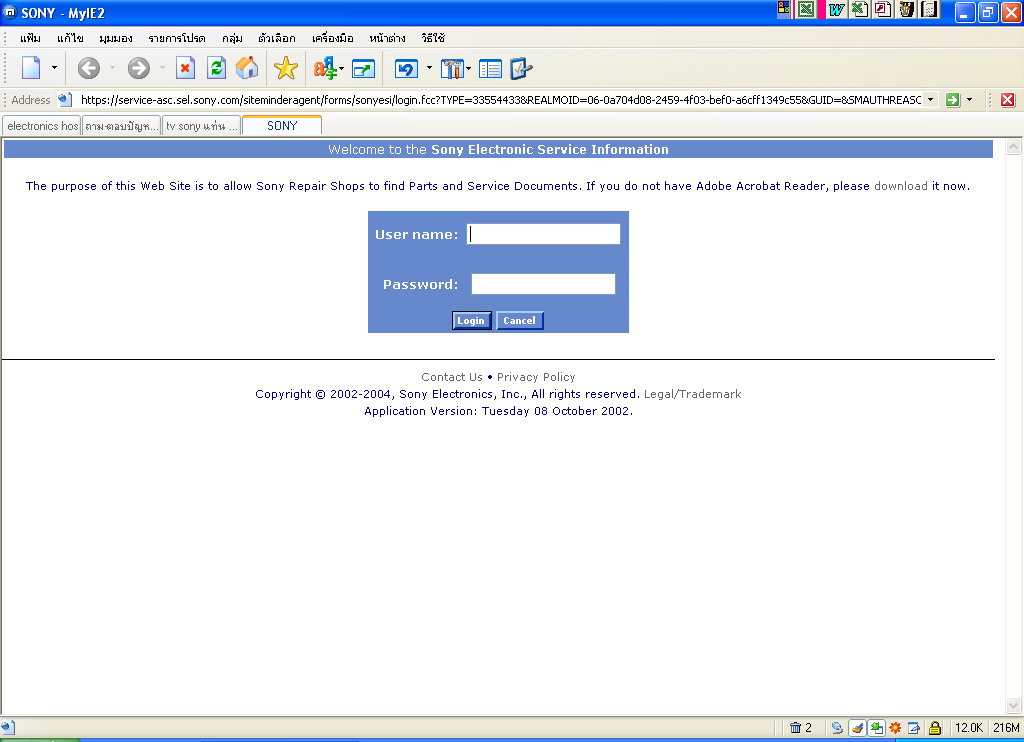1024x742 pixels.
Task: Click the status bar connection/network icon
Action: tap(837, 728)
